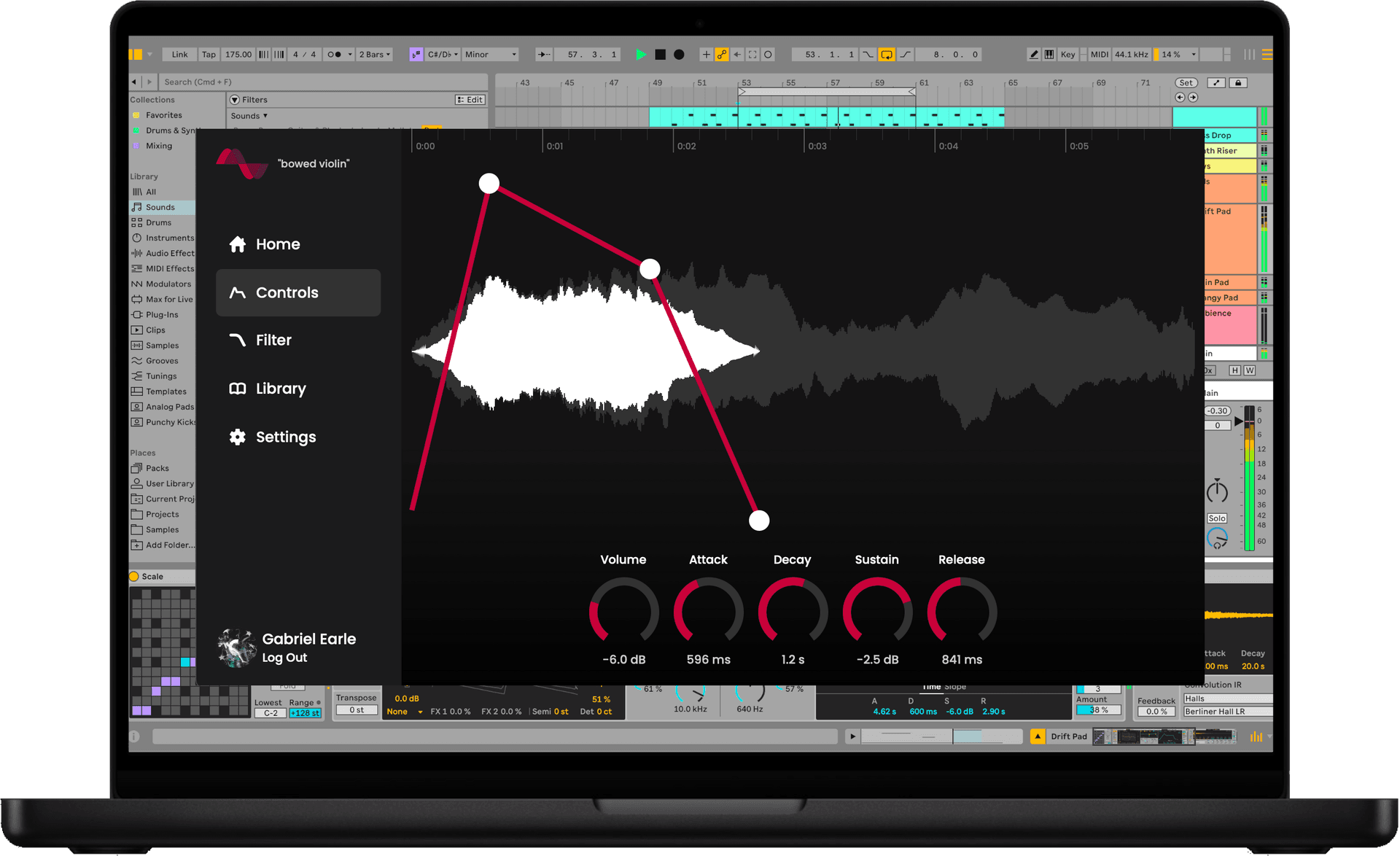Open the metronome settings dropdown arrow
Image resolution: width=1400 pixels, height=856 pixels.
pos(350,55)
